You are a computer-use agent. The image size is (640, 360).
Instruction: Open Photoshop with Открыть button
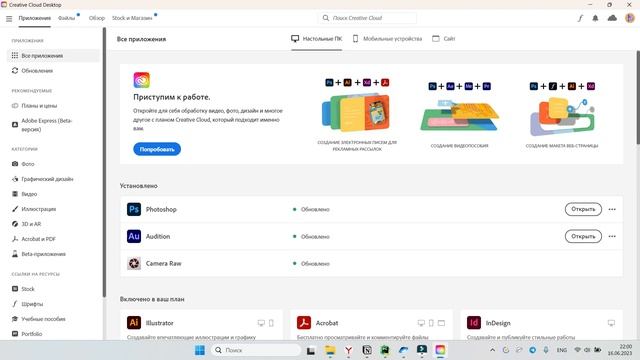pos(583,209)
